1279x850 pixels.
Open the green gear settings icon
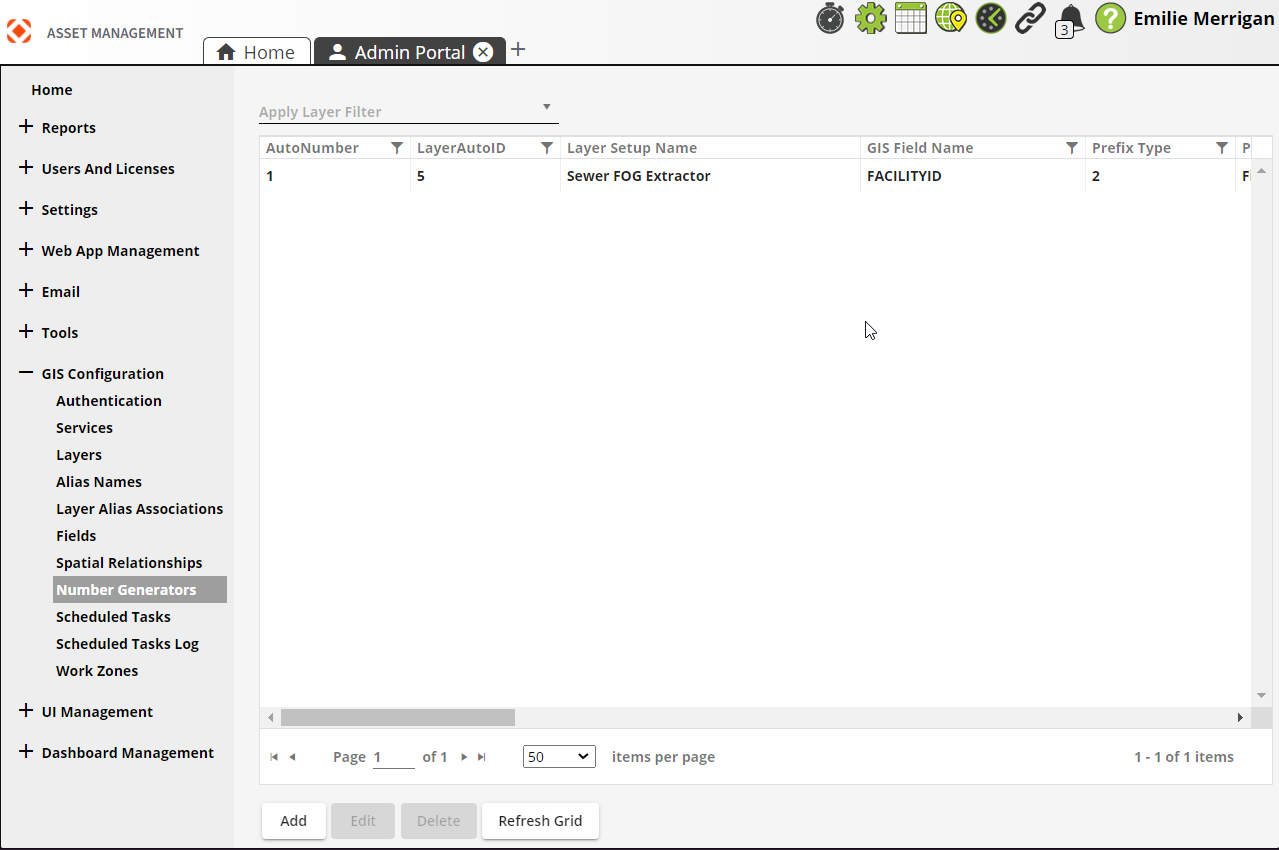pos(870,18)
